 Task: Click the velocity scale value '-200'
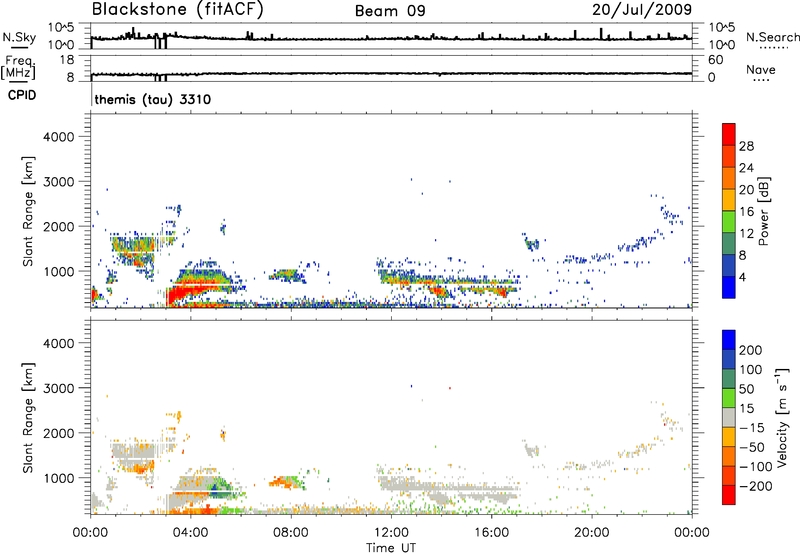[757, 486]
